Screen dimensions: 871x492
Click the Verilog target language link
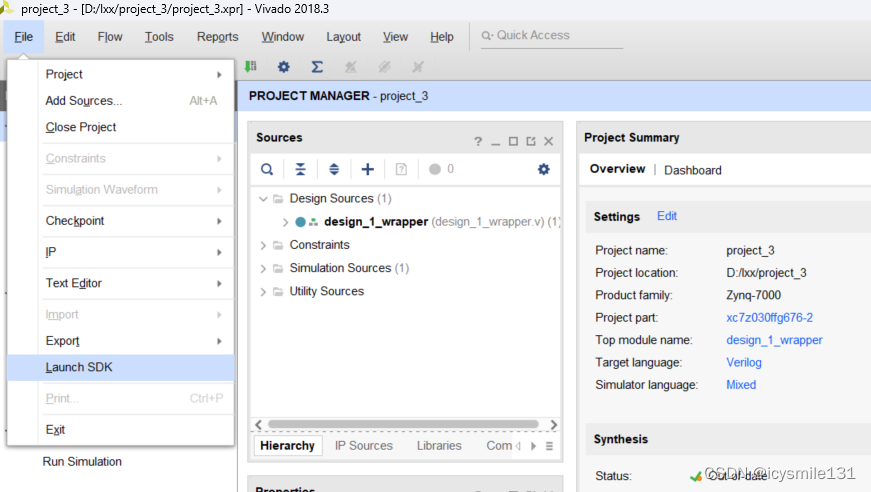click(744, 363)
